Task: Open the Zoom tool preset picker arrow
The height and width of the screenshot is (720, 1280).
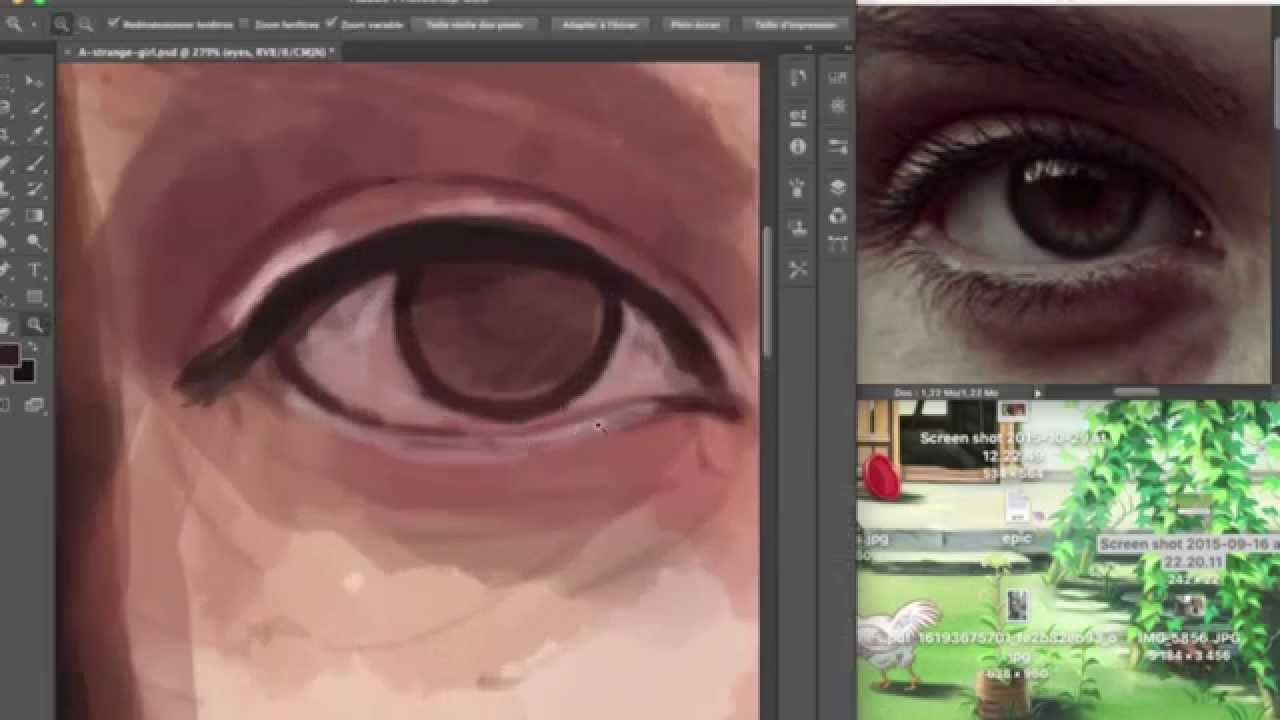Action: click(x=33, y=24)
